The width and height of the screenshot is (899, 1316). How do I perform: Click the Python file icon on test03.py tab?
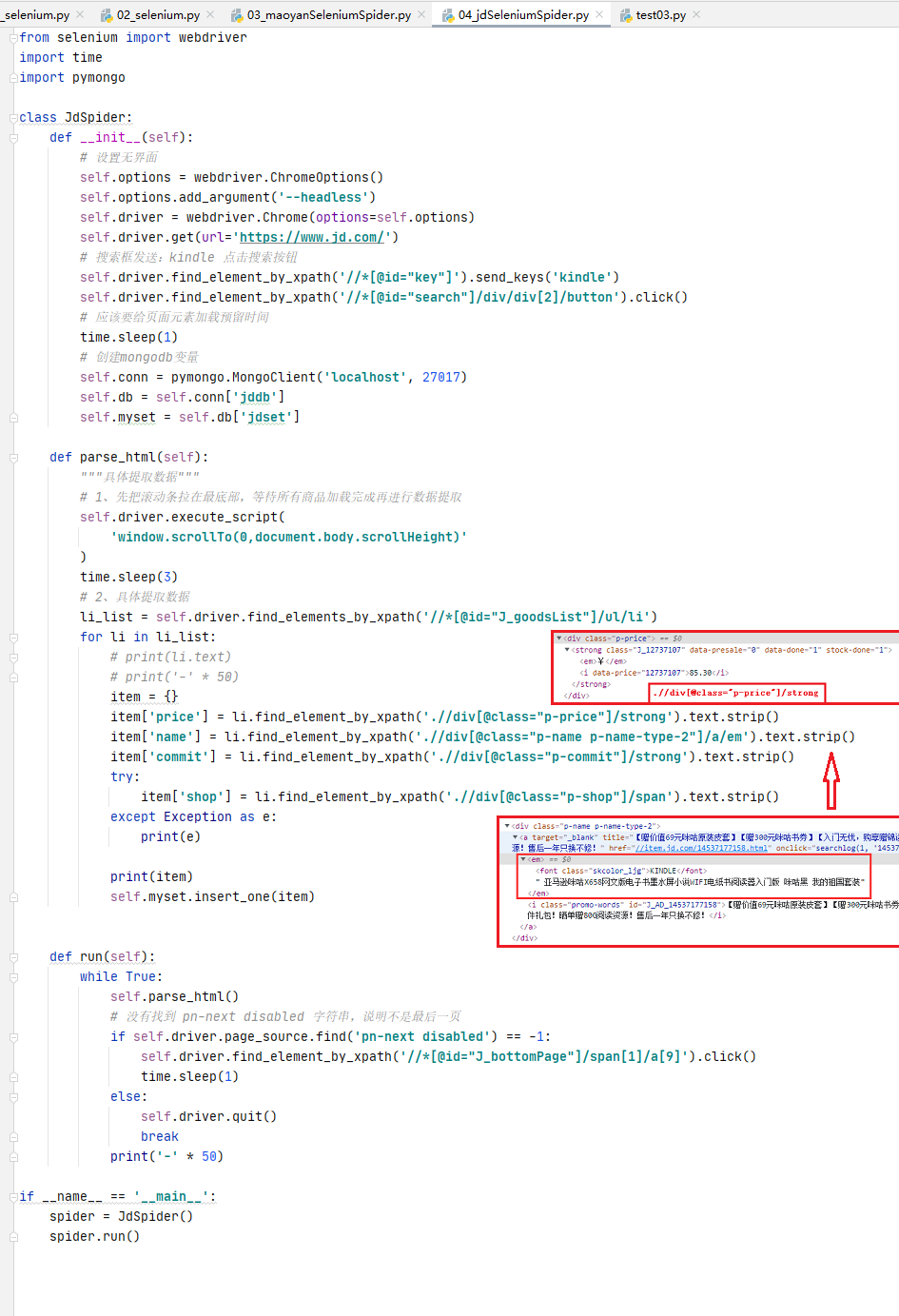click(625, 15)
